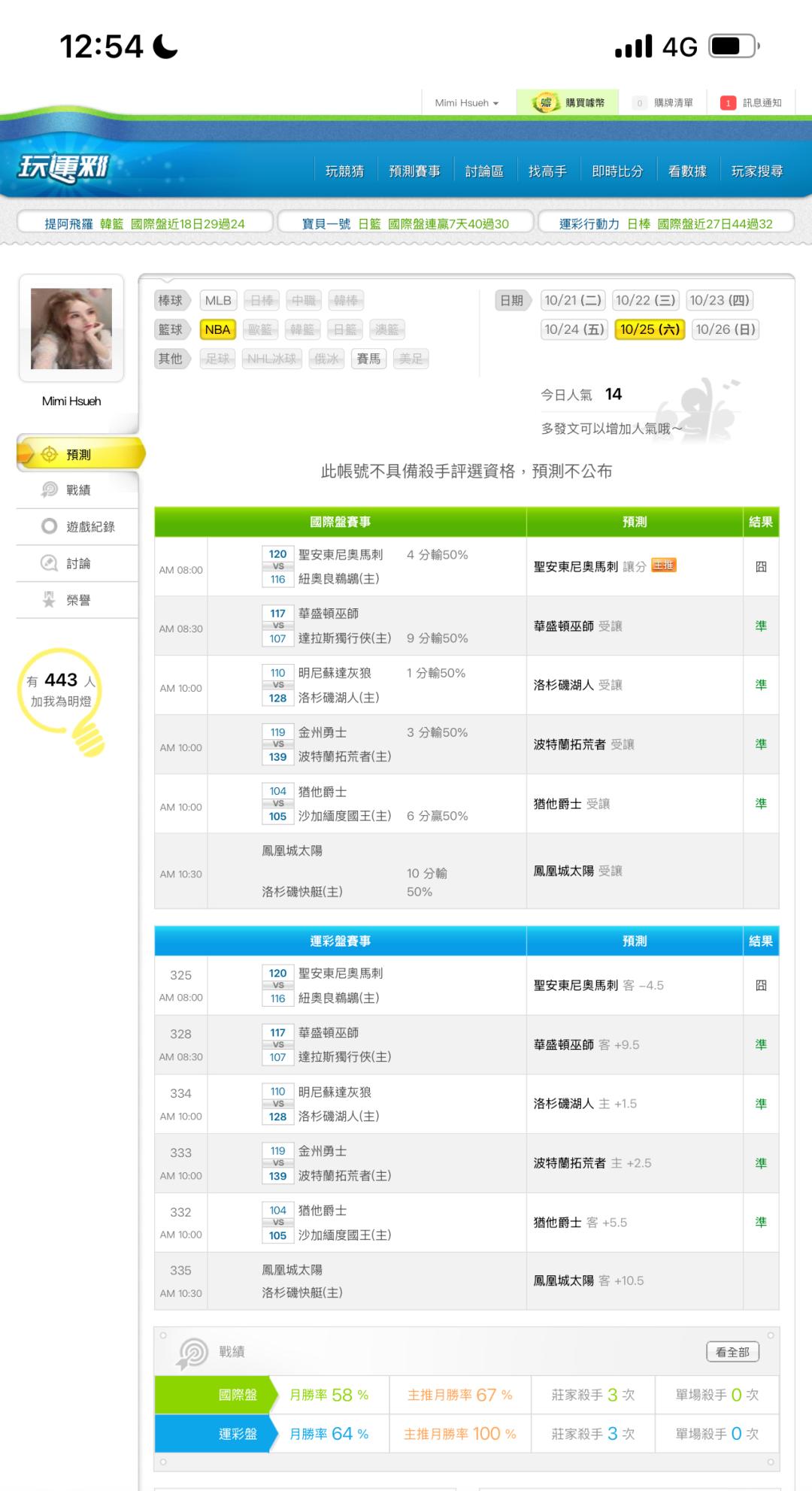Select the 歐籃 league filter
812x1491 pixels.
[x=260, y=329]
